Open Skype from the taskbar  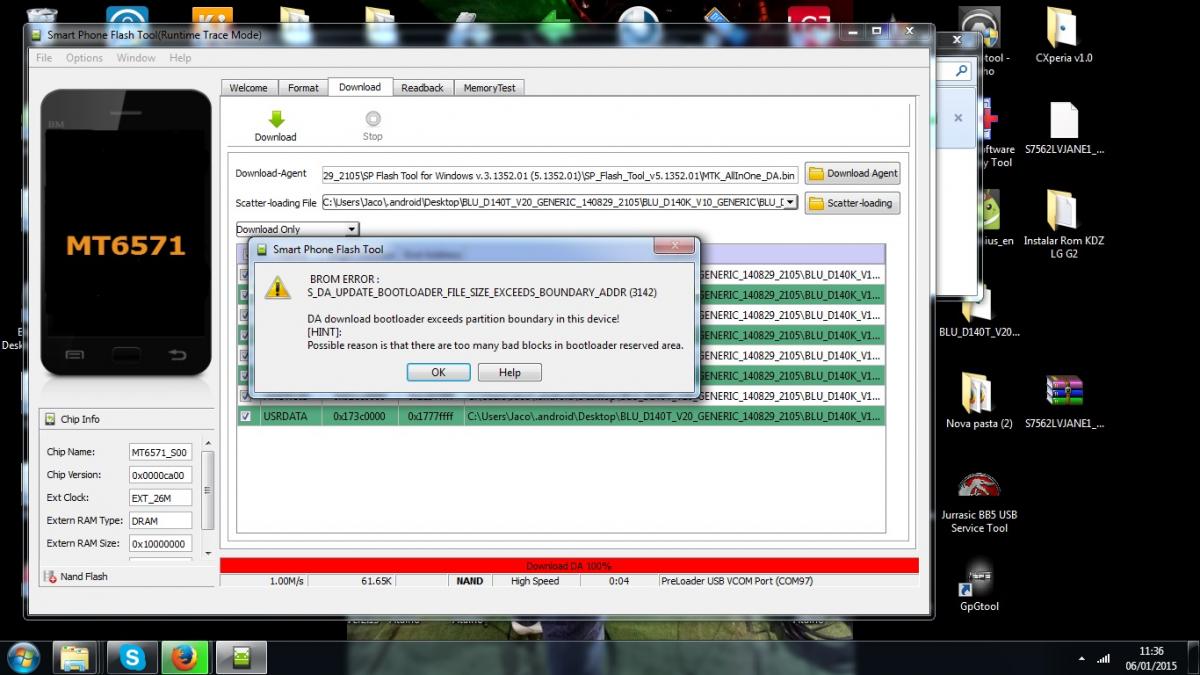pyautogui.click(x=132, y=657)
